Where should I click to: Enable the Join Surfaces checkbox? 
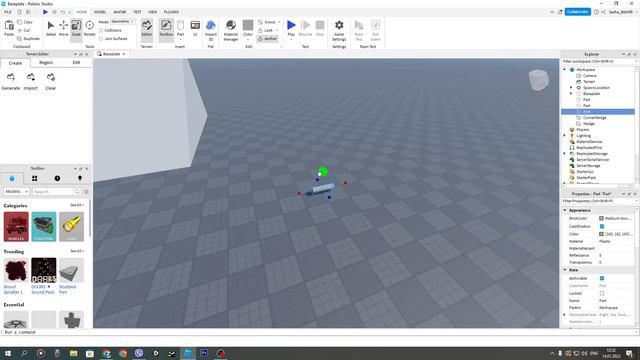pyautogui.click(x=101, y=39)
